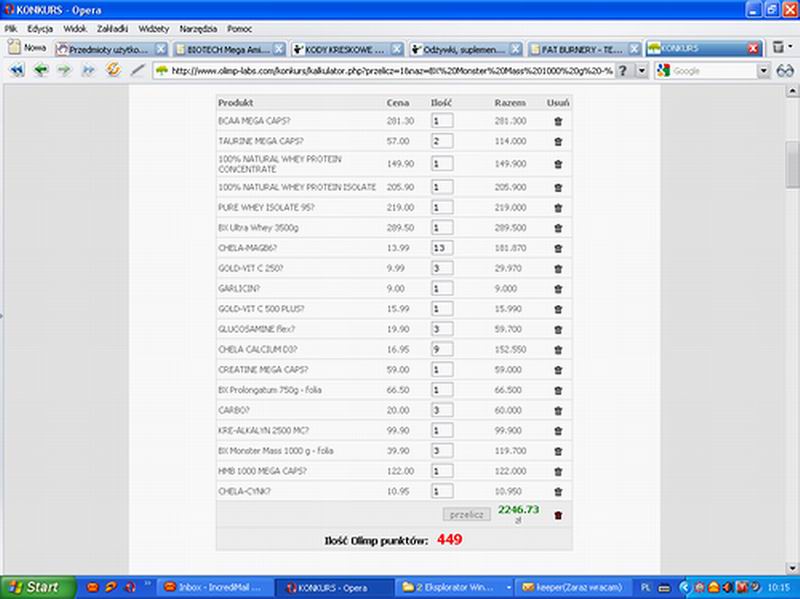
Task: Open a new tab with Nowa button
Action: coord(28,47)
